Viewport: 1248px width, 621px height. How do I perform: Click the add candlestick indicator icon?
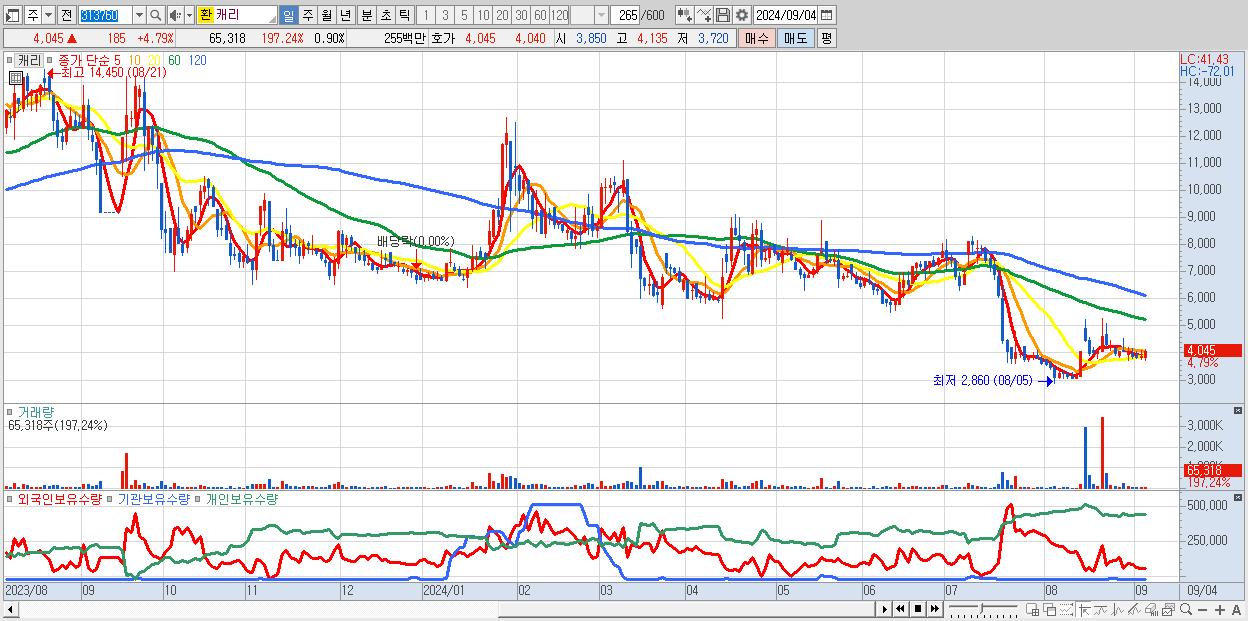coord(685,16)
